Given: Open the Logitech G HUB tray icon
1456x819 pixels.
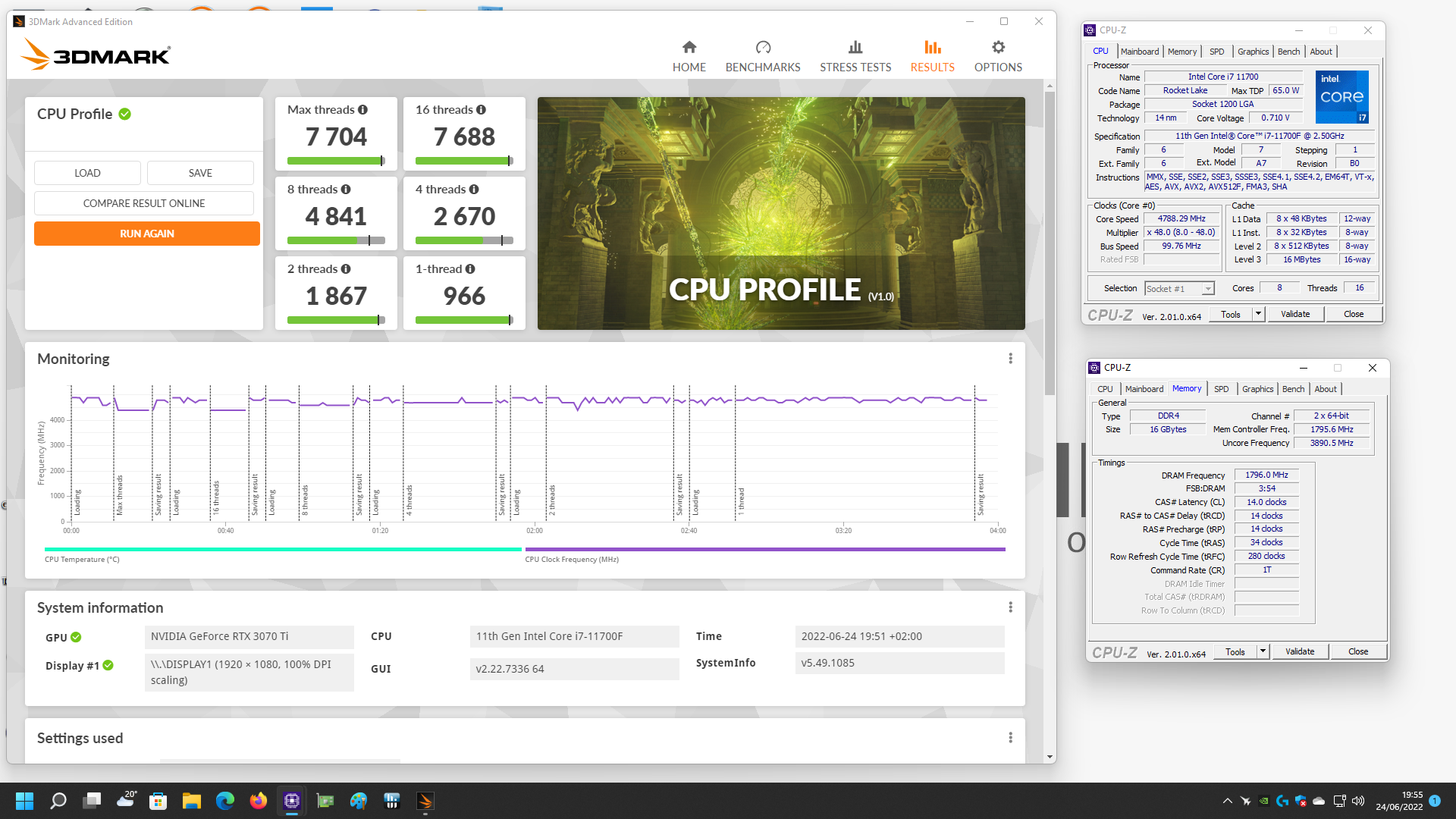Looking at the screenshot, I should click(x=1282, y=801).
